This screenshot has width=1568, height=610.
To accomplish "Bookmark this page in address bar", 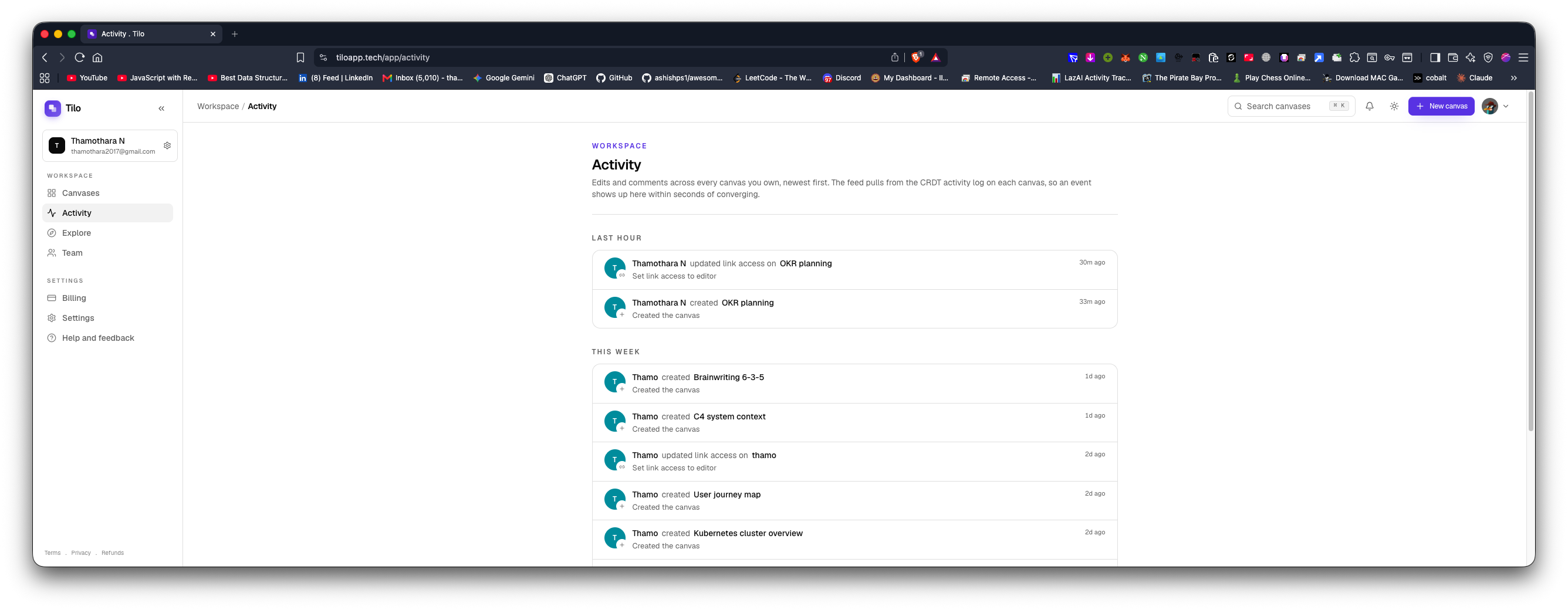I will [x=300, y=57].
